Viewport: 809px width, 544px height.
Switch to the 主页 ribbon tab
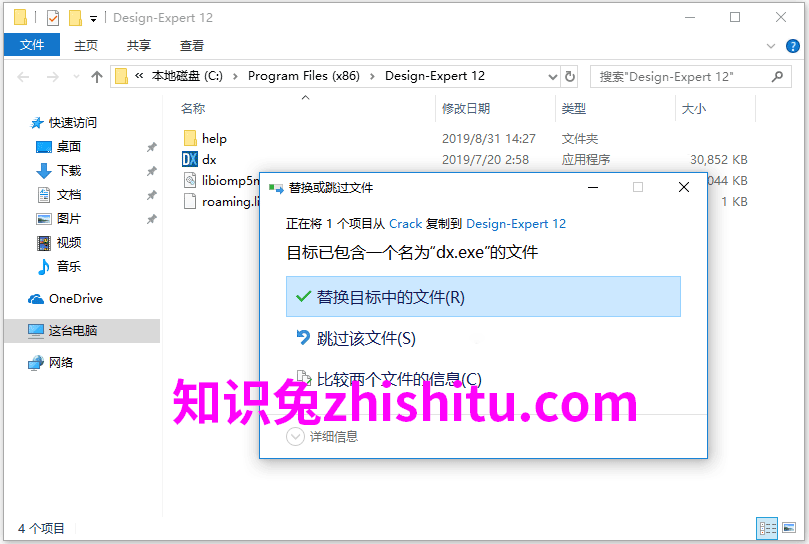click(86, 45)
